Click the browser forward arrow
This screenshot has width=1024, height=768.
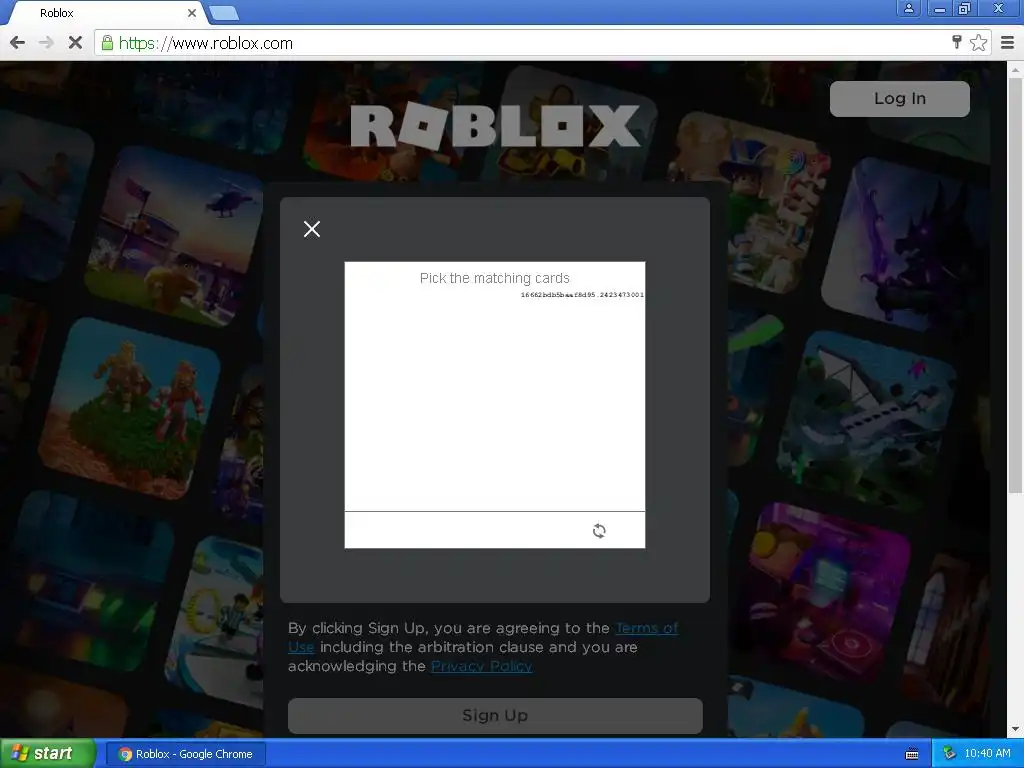(x=46, y=43)
